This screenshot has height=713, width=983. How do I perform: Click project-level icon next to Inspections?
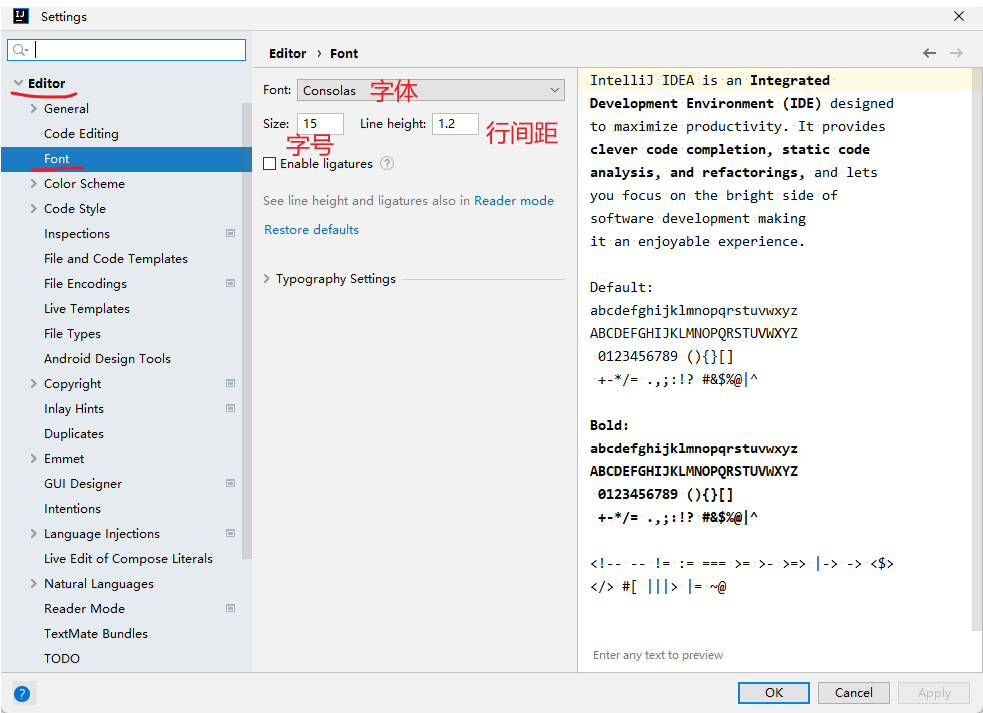(x=230, y=233)
